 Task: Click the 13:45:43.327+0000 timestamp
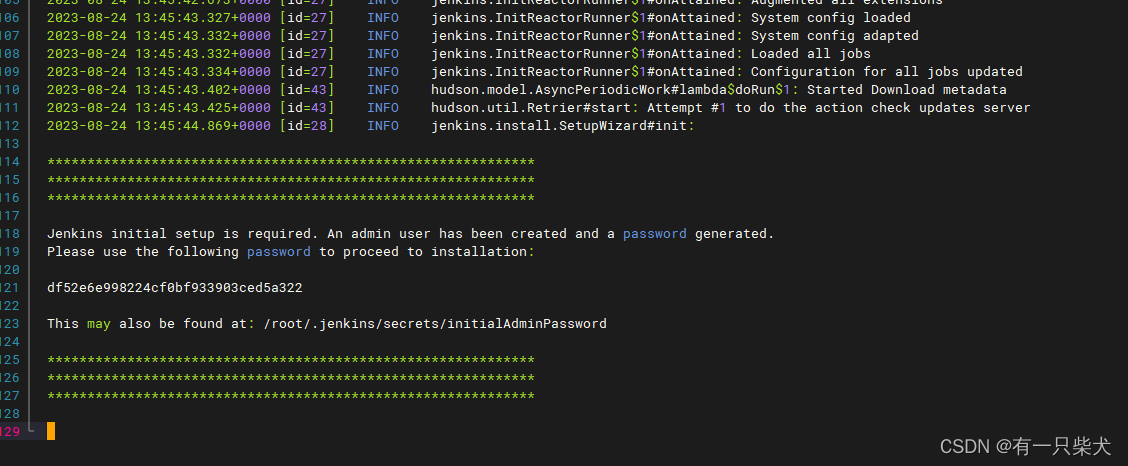click(203, 18)
